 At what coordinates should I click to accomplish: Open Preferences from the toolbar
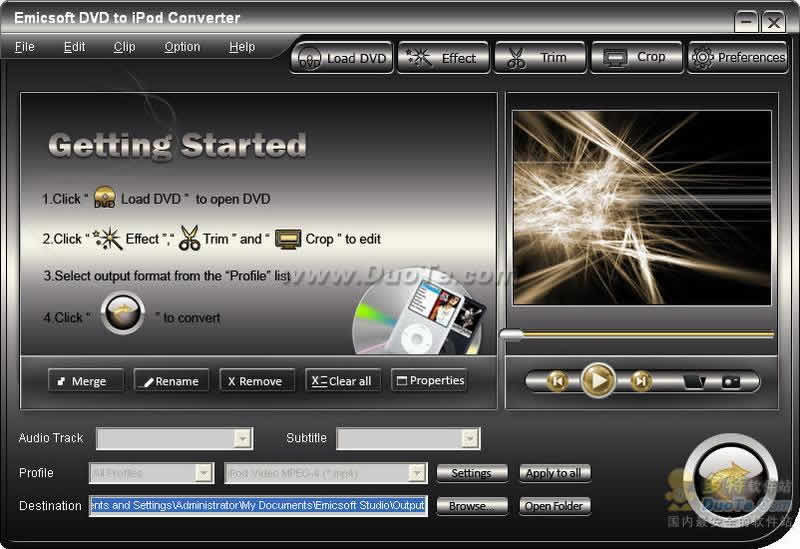738,58
